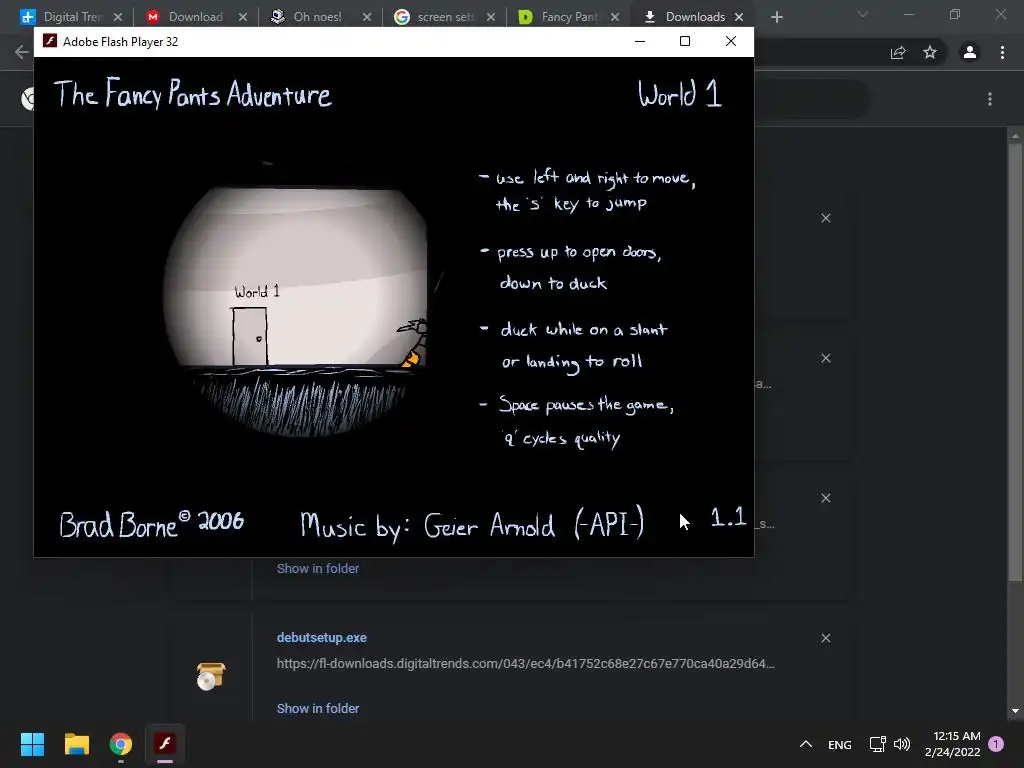This screenshot has width=1024, height=768.
Task: Maximize the Adobe Flash Player window
Action: (684, 41)
